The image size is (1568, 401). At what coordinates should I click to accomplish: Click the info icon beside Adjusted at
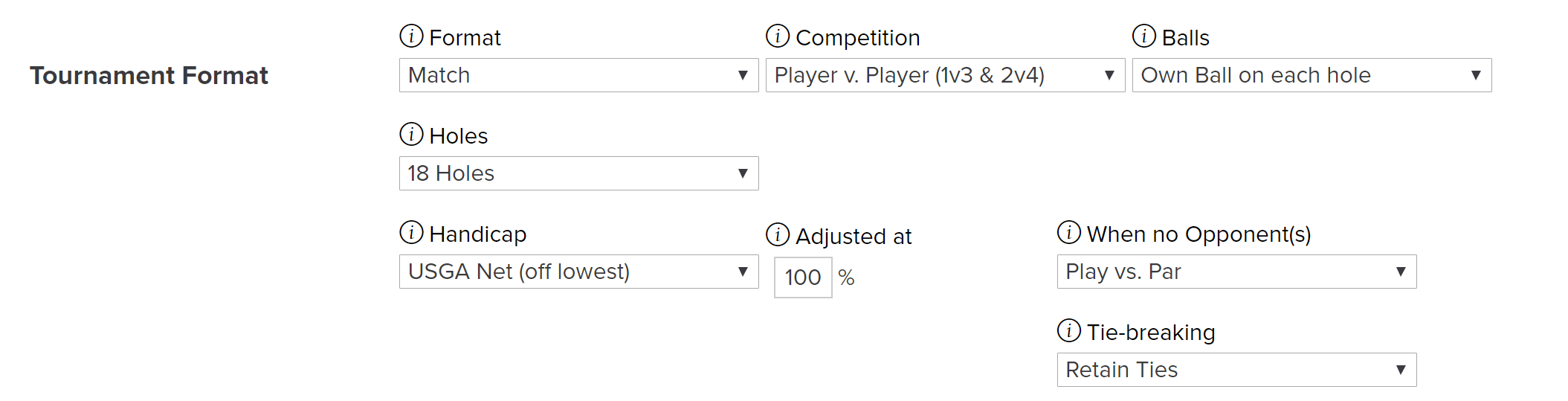(x=778, y=234)
